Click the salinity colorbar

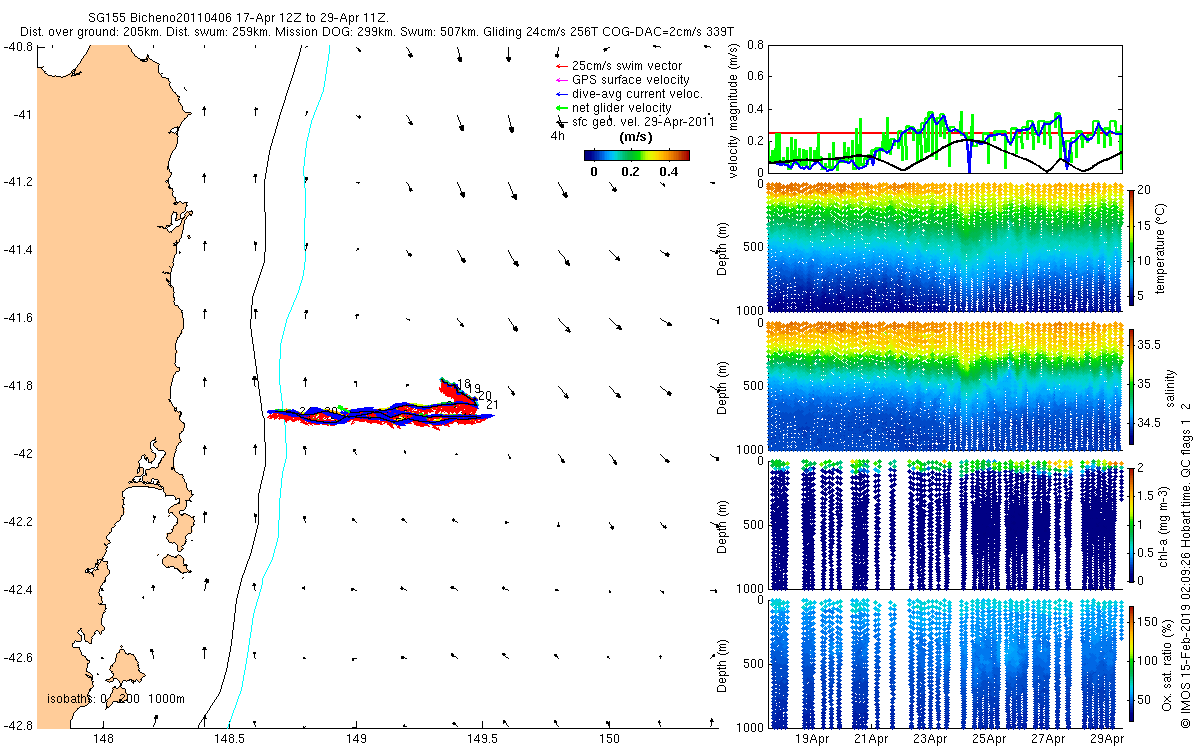click(x=1132, y=385)
